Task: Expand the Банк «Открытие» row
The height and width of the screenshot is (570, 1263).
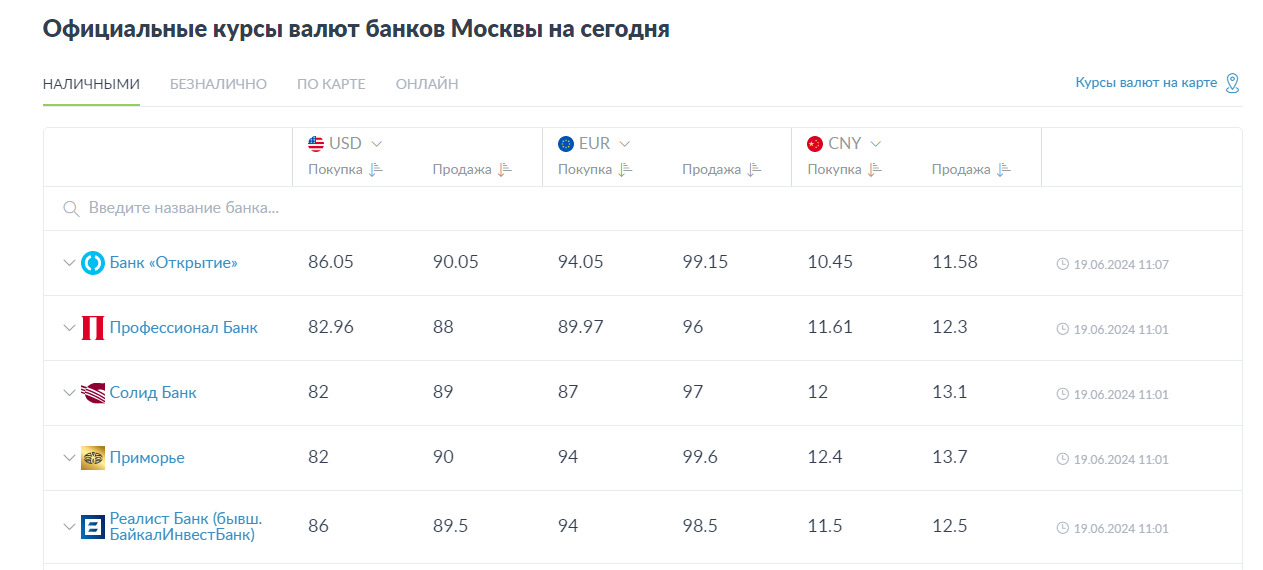Action: [x=69, y=263]
